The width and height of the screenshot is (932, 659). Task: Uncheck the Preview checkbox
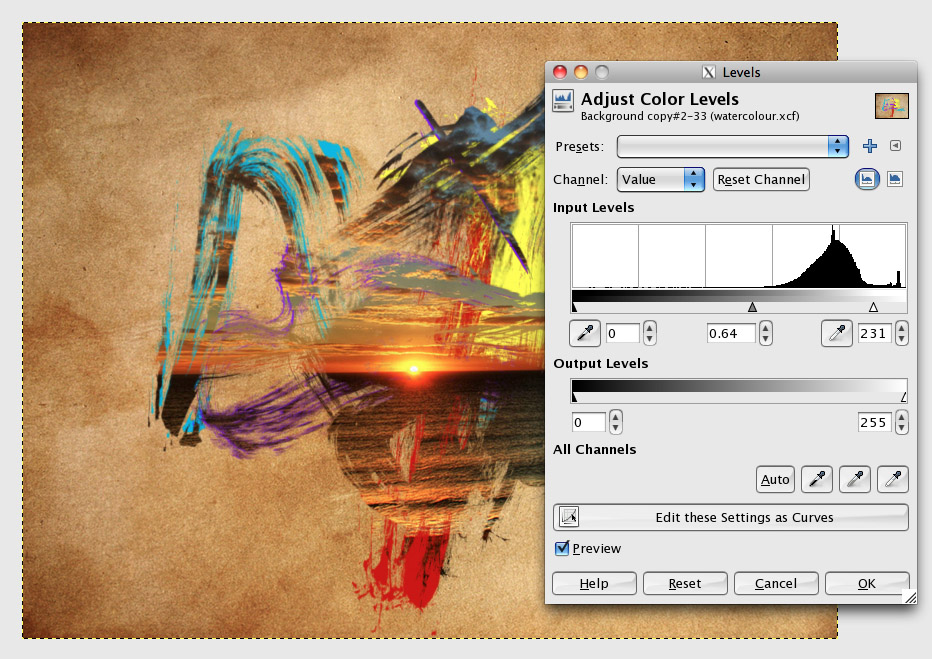coord(562,548)
